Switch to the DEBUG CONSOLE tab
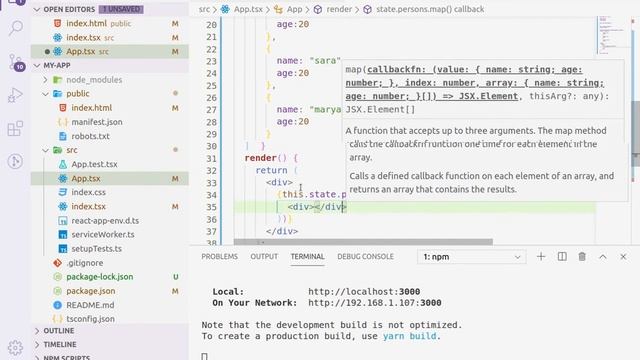 pos(365,257)
